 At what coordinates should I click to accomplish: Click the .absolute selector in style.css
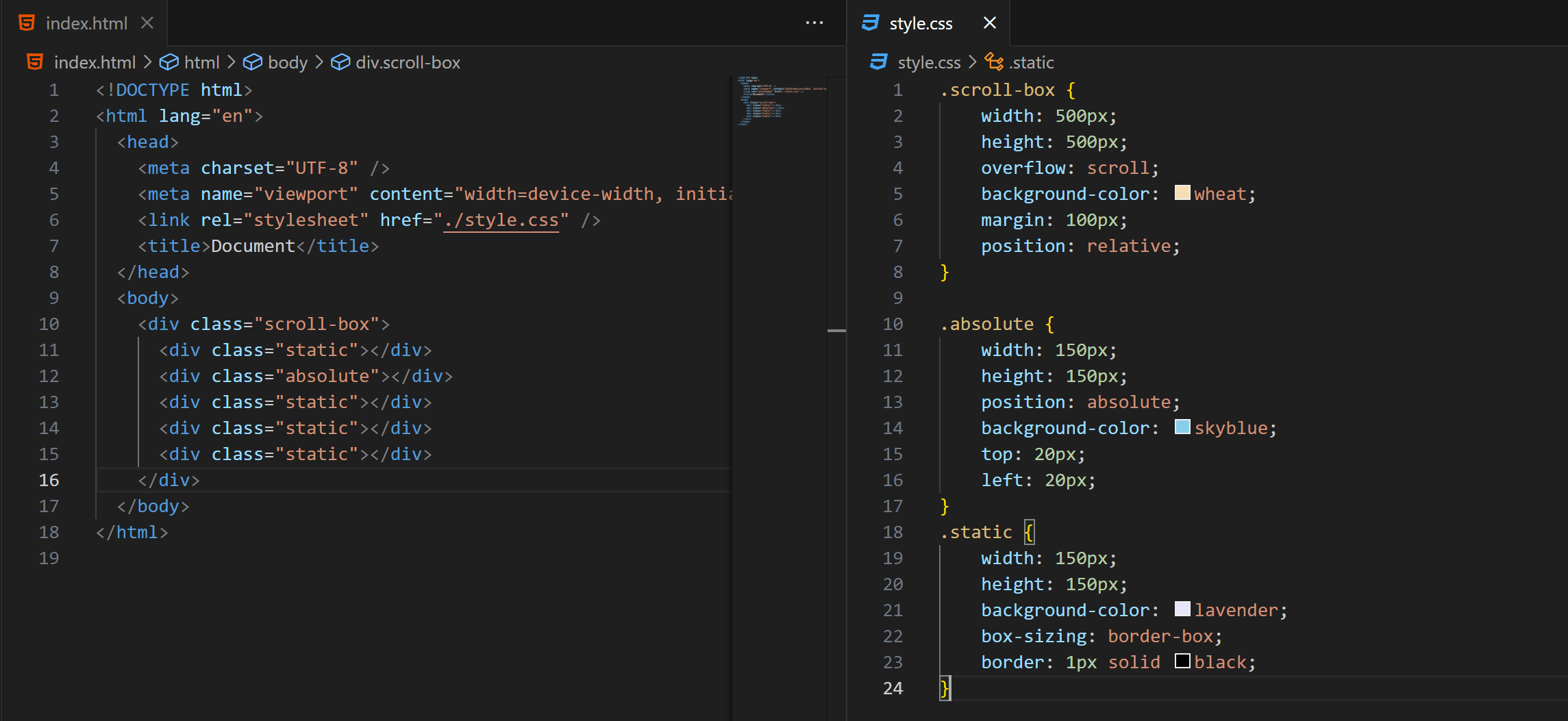pyautogui.click(x=987, y=324)
